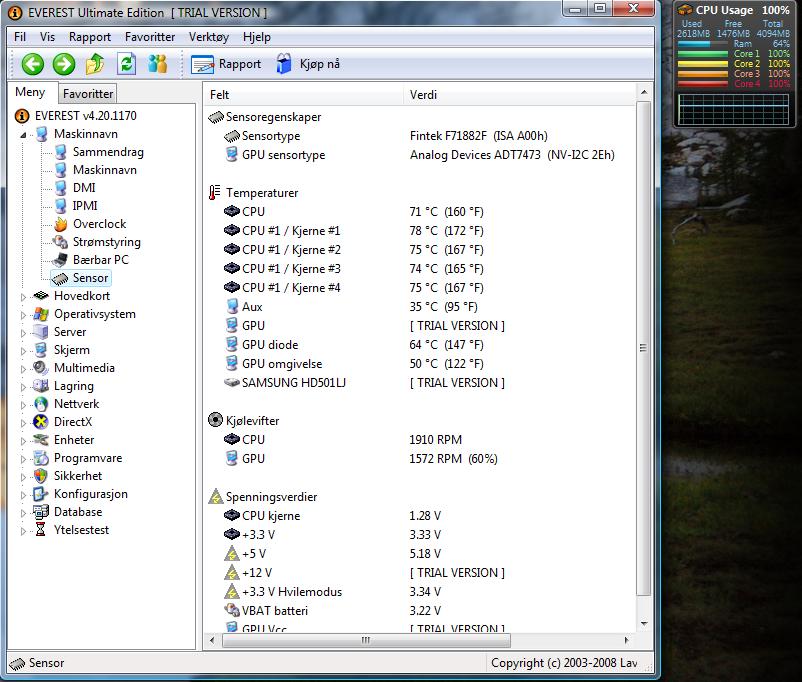Click the Verdi column header
Viewport: 802px width, 682px height.
(519, 95)
